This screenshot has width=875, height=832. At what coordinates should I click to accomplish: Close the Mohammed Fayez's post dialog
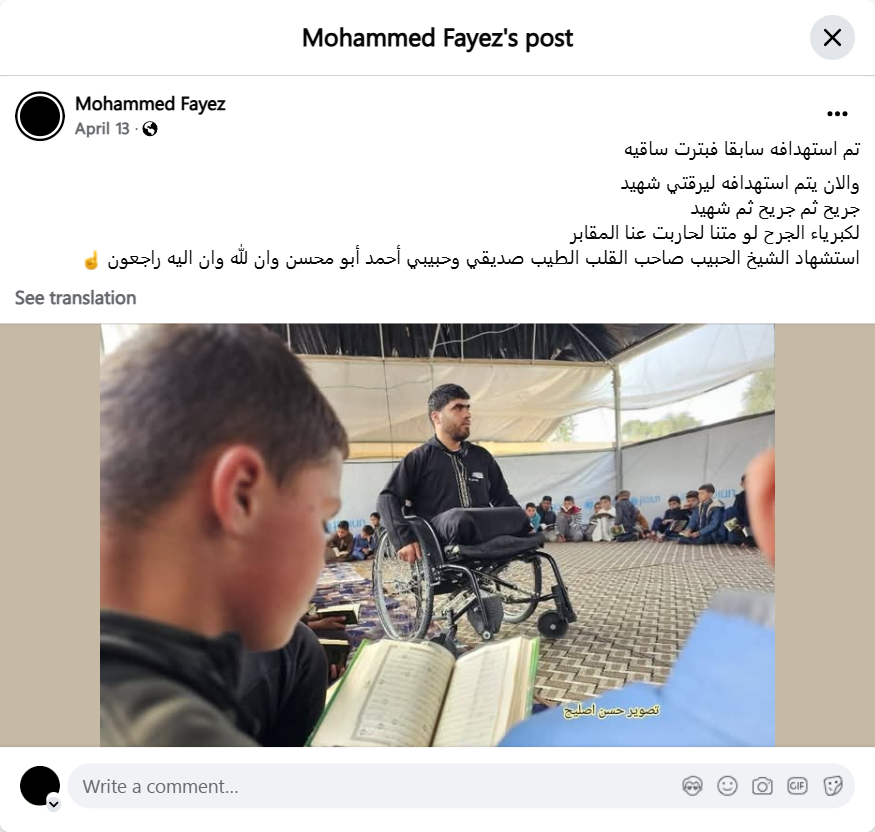(832, 38)
